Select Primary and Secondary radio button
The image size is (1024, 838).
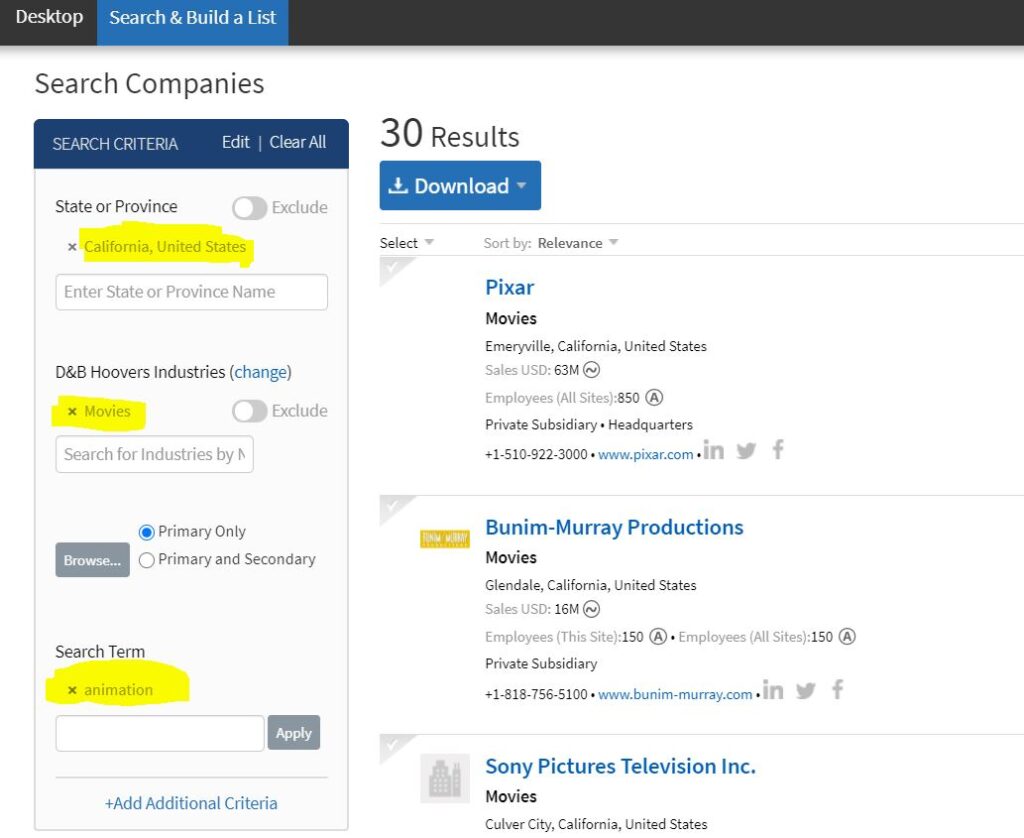coord(146,560)
